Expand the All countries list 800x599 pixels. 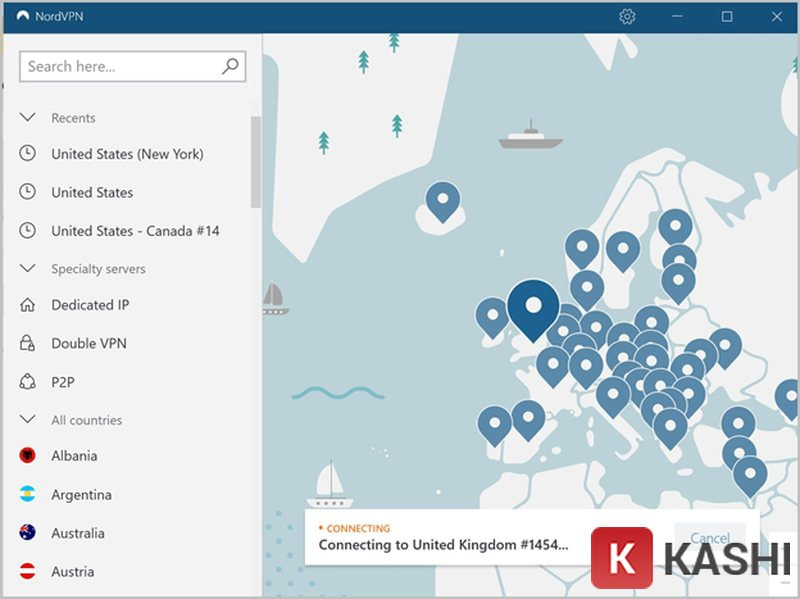point(28,420)
